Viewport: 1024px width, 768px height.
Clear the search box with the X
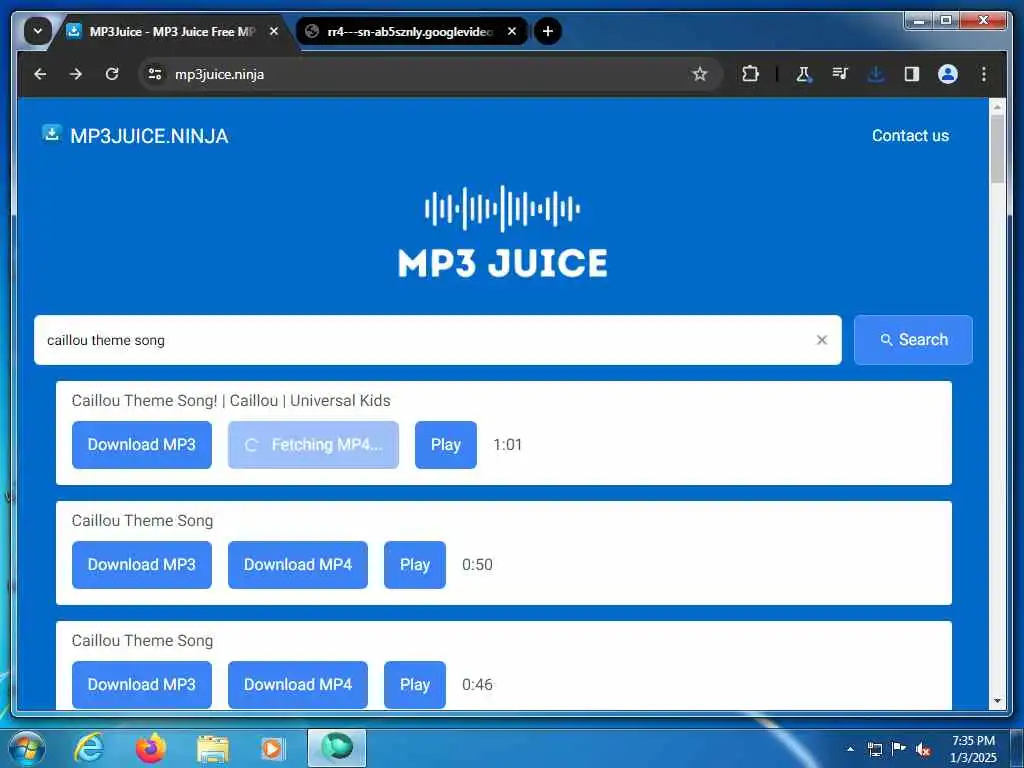tap(822, 340)
